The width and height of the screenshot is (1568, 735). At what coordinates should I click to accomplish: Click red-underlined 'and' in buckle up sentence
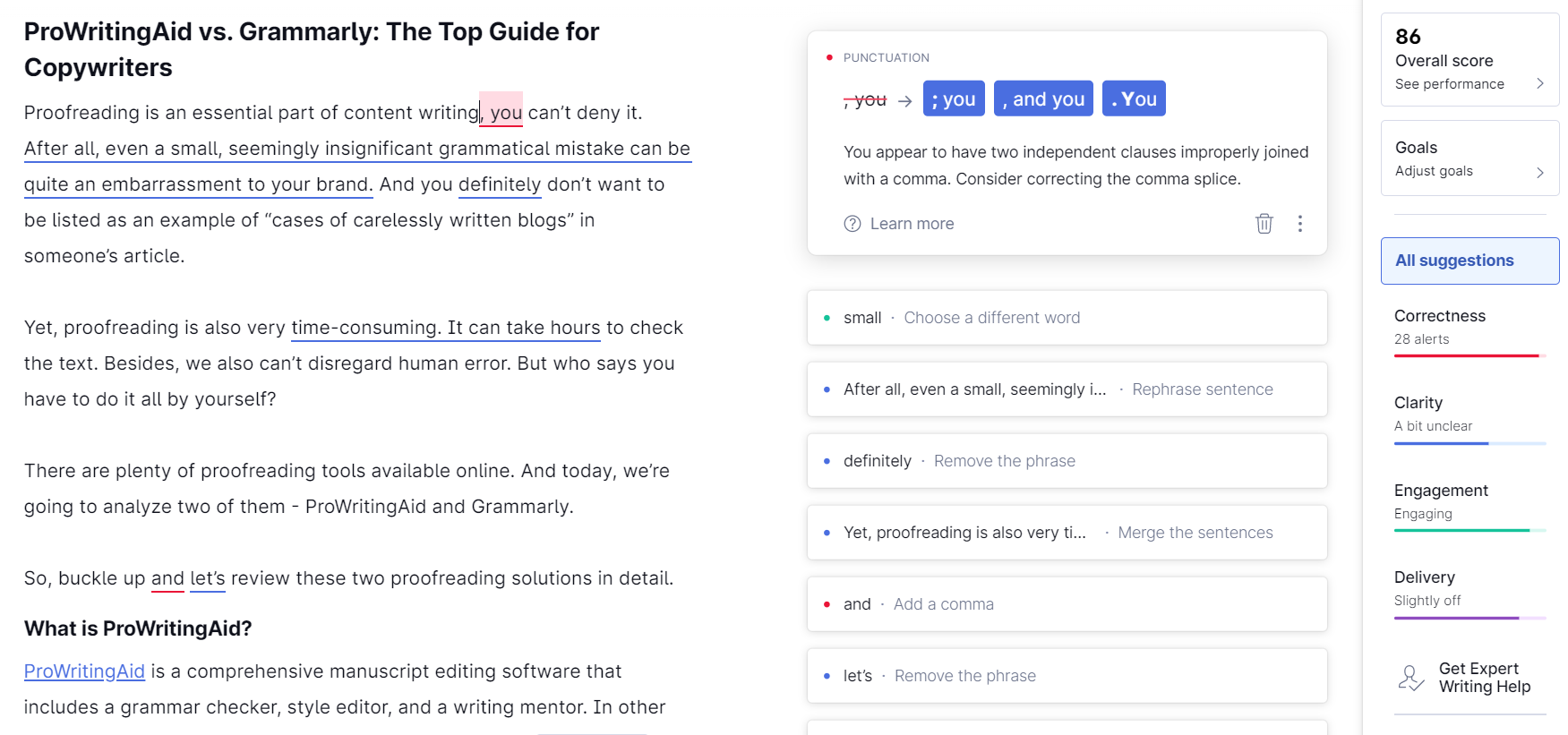point(167,578)
